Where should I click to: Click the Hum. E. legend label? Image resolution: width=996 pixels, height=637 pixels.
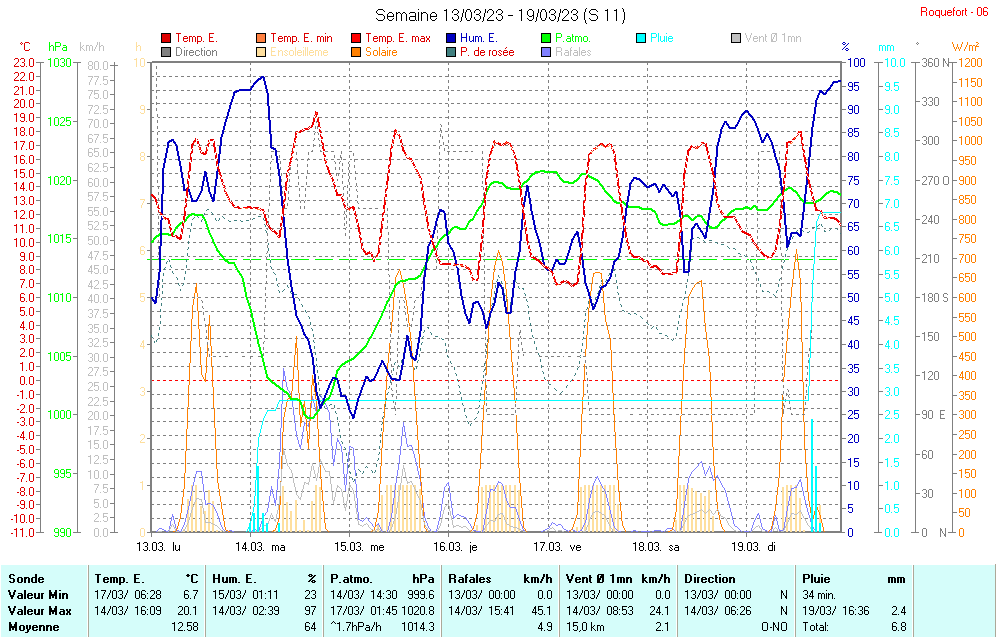point(479,39)
